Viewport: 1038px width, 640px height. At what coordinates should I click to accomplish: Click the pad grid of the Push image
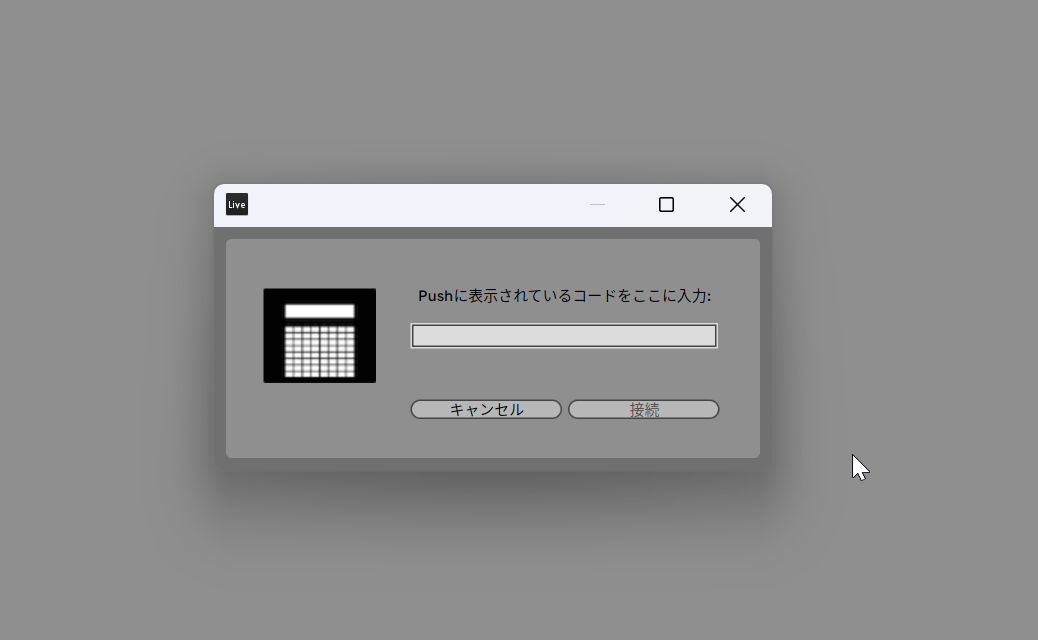pyautogui.click(x=320, y=351)
